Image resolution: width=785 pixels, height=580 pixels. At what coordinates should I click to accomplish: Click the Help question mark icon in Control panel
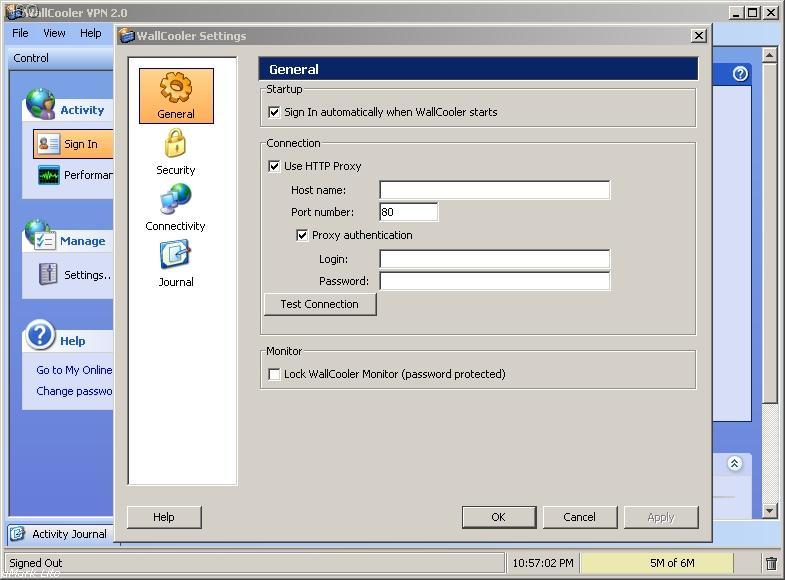pos(40,335)
